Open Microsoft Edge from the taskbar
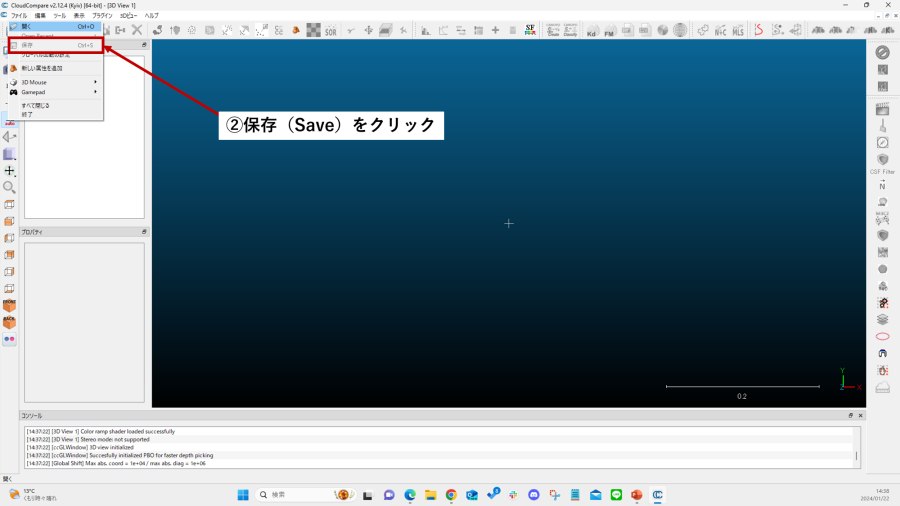Screen dimensions: 900x506 (410, 495)
